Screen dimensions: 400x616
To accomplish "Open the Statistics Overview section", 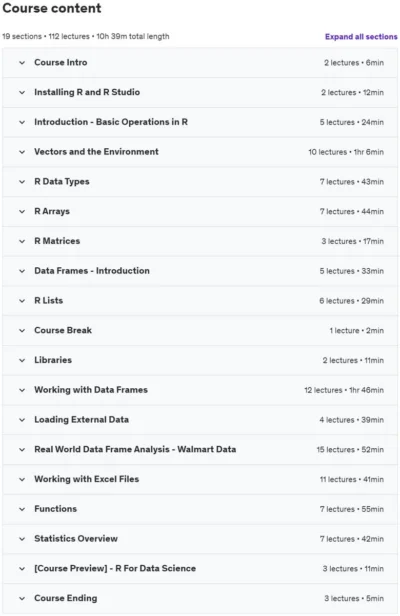I will 200,539.
